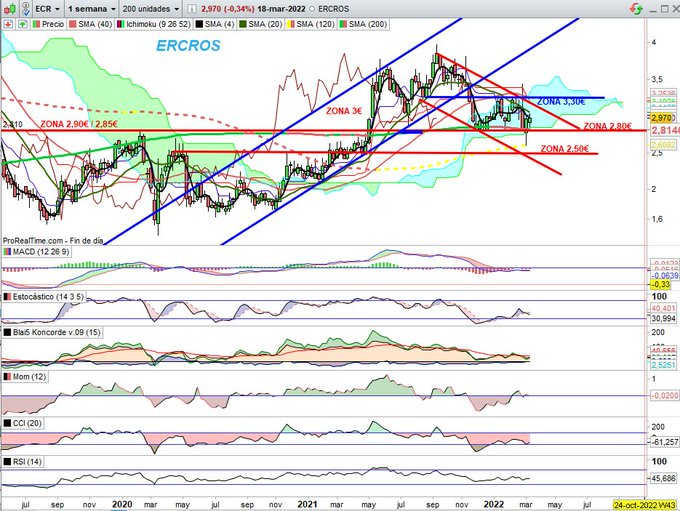
Task: Click the candlestick chart style icon
Action: point(10,9)
